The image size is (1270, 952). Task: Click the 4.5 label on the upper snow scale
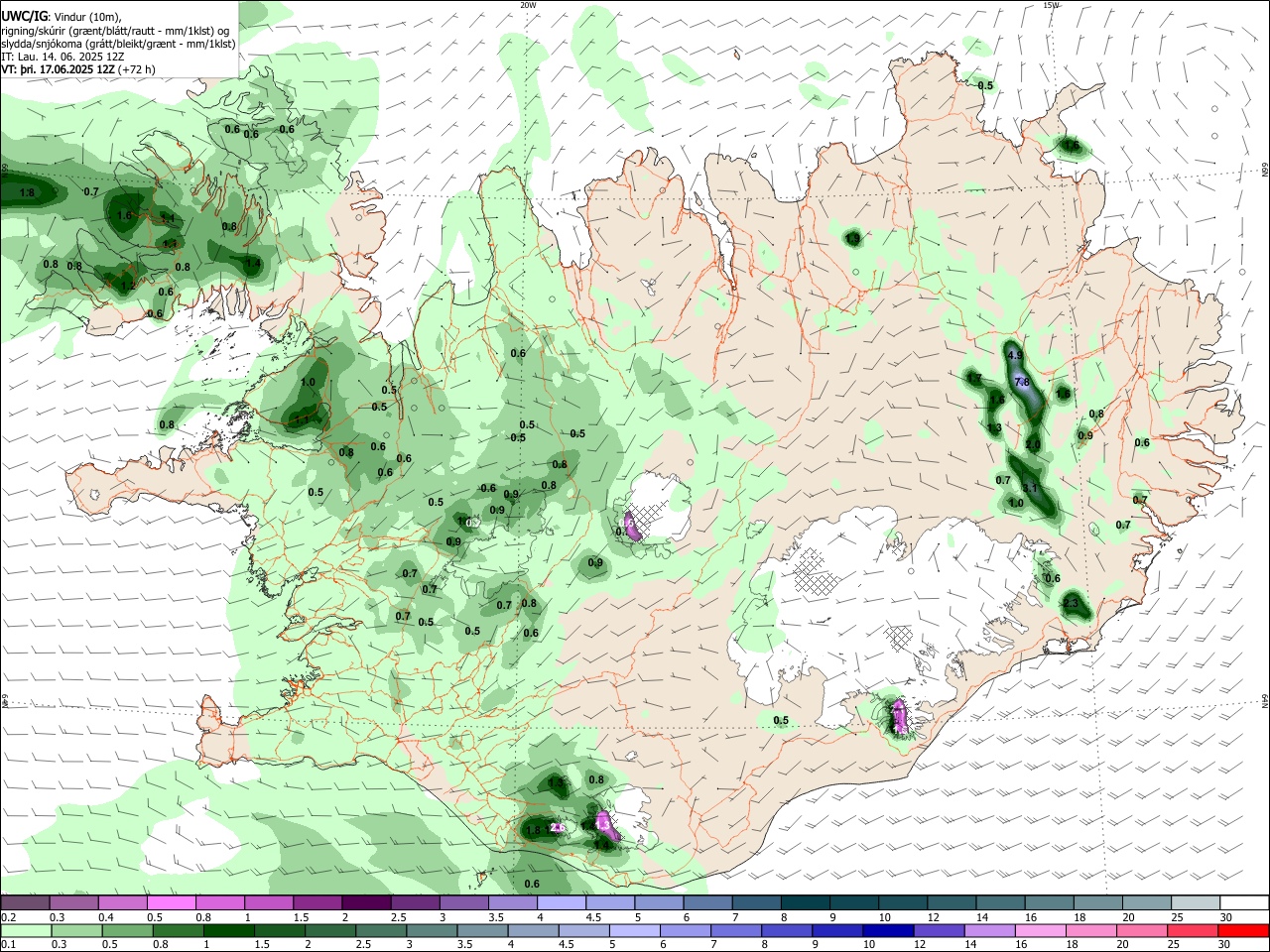click(x=593, y=917)
